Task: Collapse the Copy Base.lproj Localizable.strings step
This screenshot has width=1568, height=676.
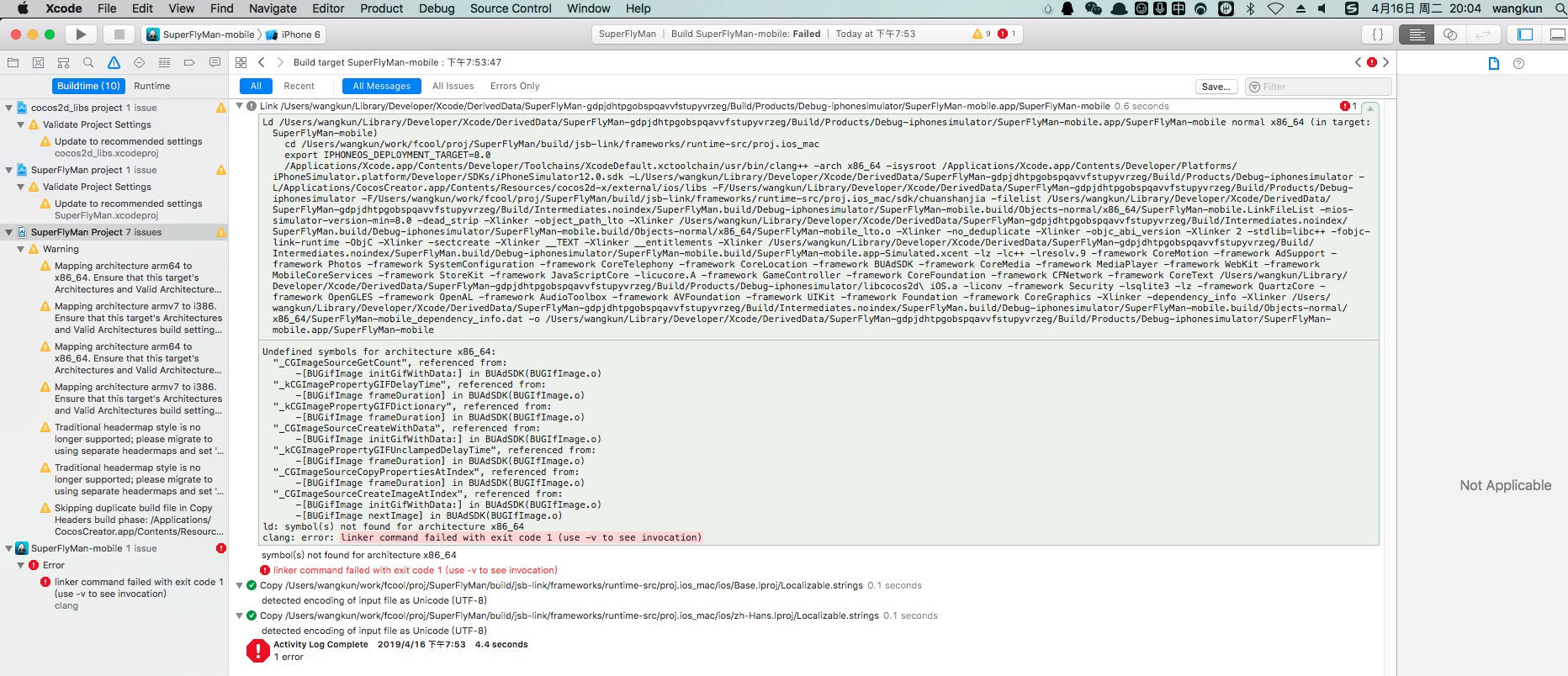Action: tap(240, 585)
